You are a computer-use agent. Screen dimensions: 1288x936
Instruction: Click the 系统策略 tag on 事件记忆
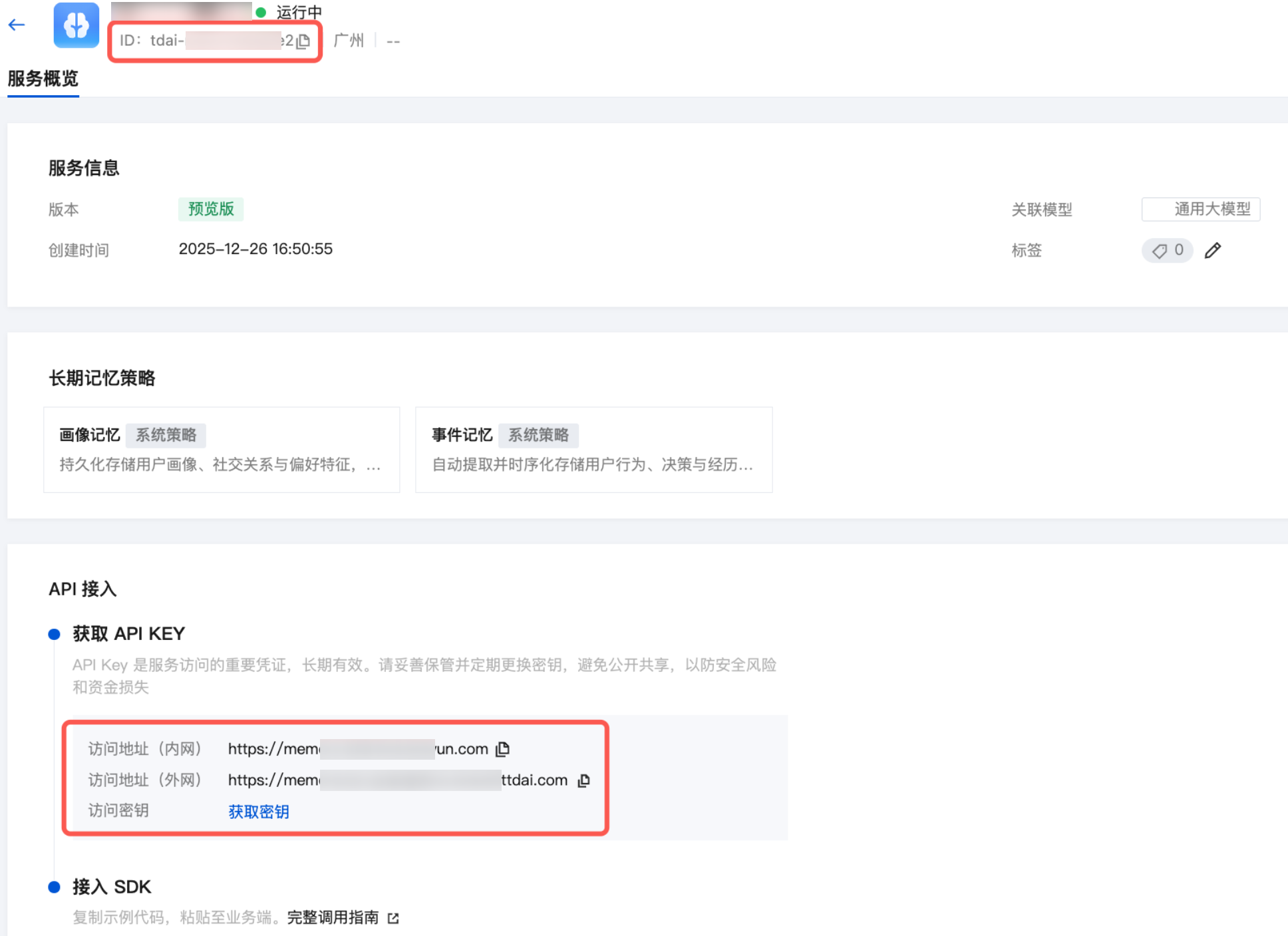(x=538, y=435)
